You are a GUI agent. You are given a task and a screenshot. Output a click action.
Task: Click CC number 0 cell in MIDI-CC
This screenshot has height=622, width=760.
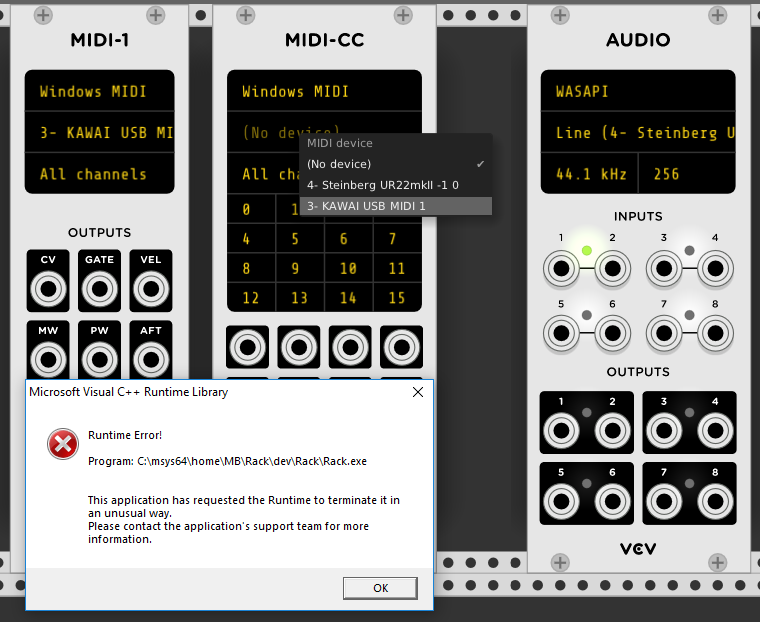(x=251, y=209)
